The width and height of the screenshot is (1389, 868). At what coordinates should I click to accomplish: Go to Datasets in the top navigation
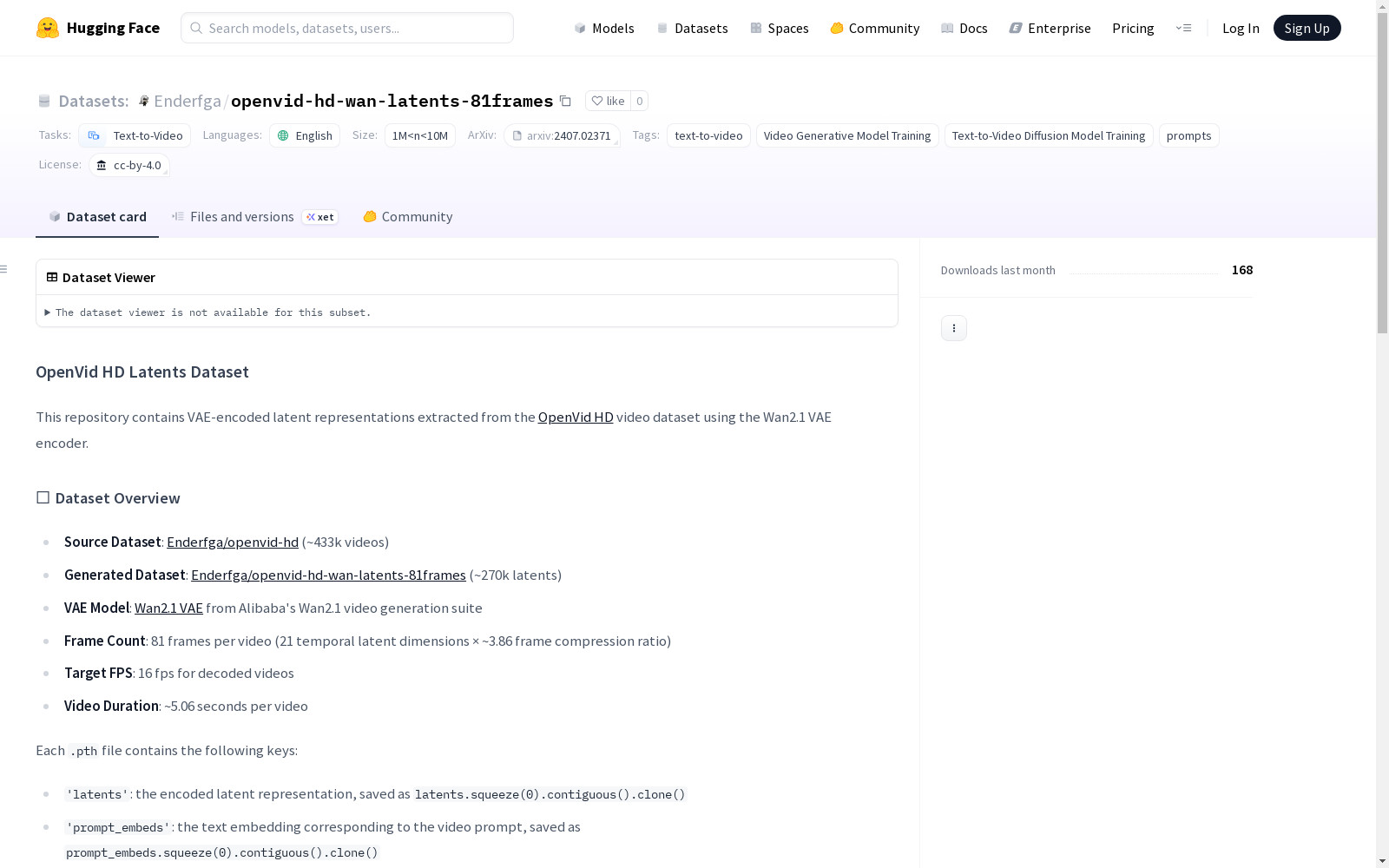coord(692,28)
